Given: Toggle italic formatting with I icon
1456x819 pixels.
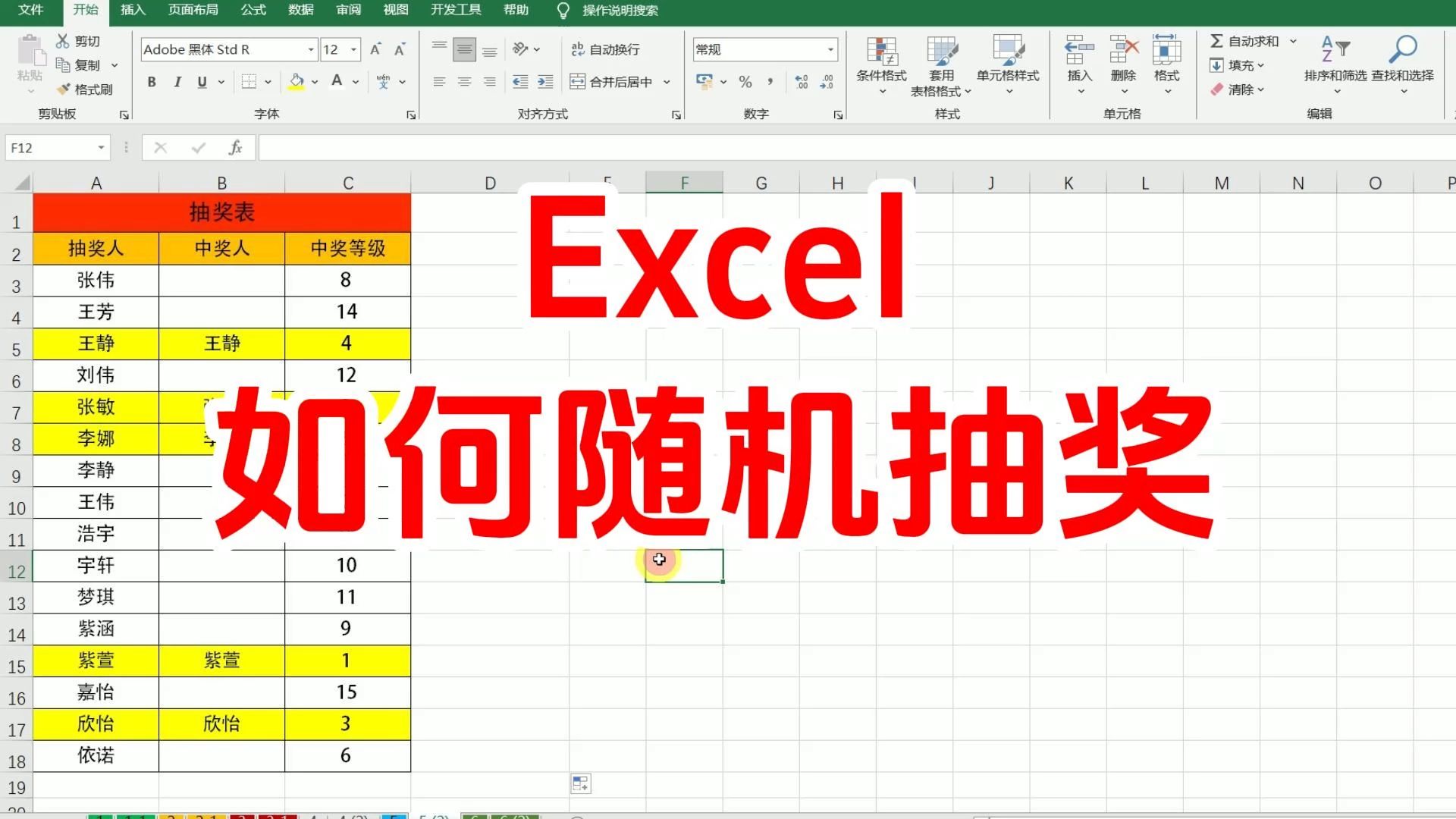Looking at the screenshot, I should (x=176, y=81).
